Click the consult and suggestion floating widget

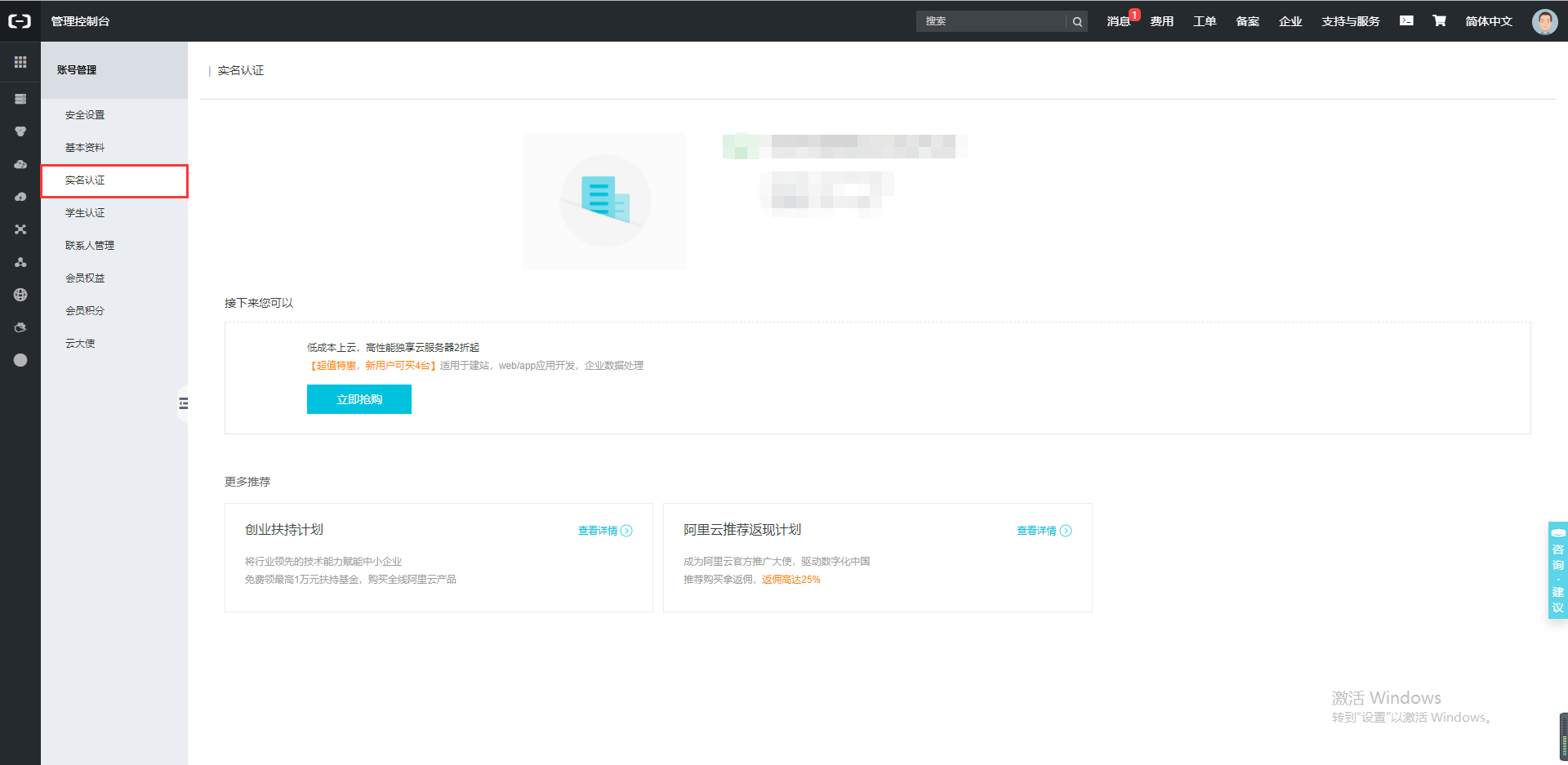tap(1557, 570)
